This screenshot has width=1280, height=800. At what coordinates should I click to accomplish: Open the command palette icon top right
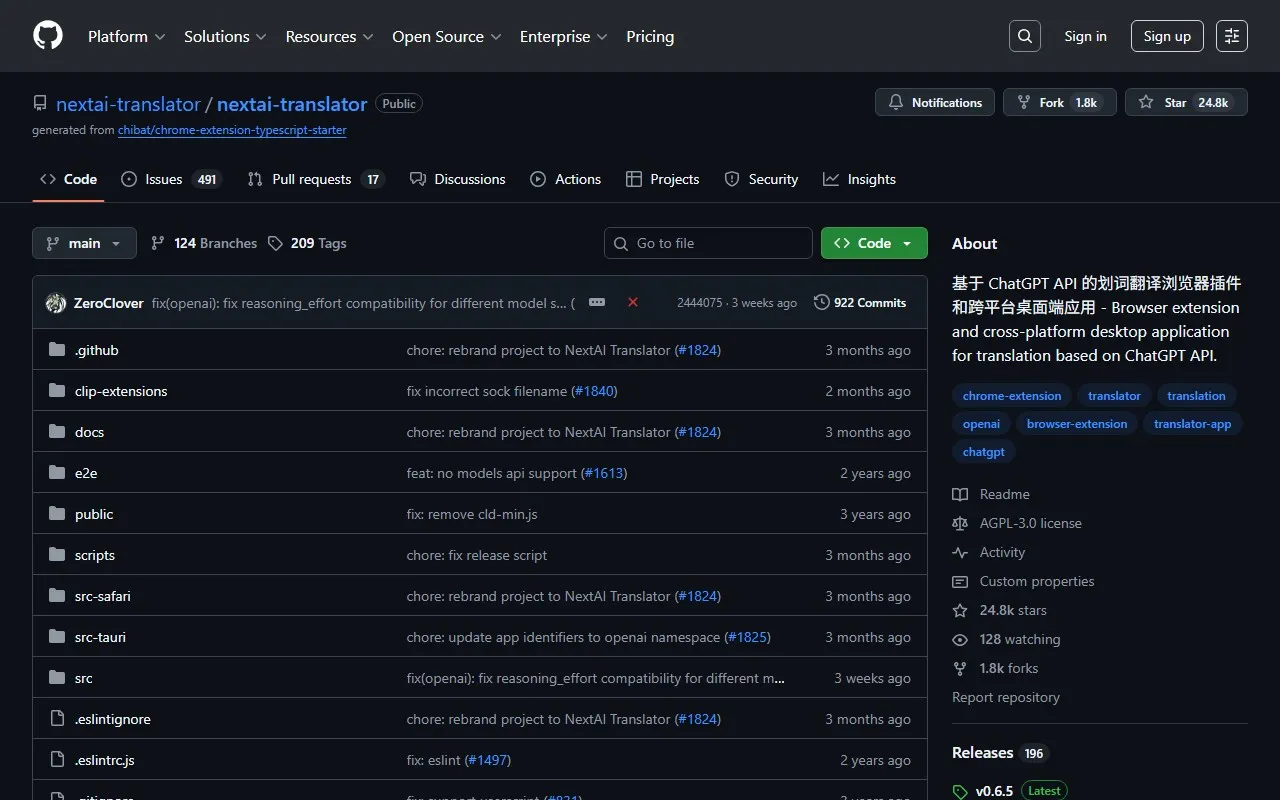point(1231,35)
